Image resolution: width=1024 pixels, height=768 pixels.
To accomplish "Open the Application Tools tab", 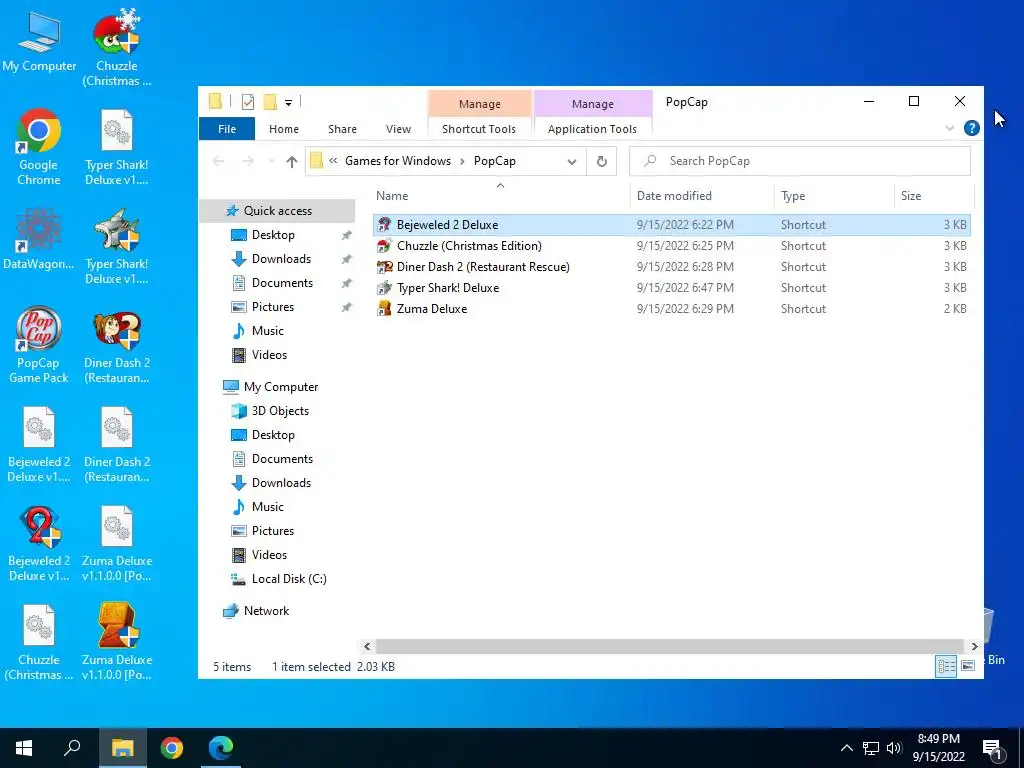I will 592,129.
